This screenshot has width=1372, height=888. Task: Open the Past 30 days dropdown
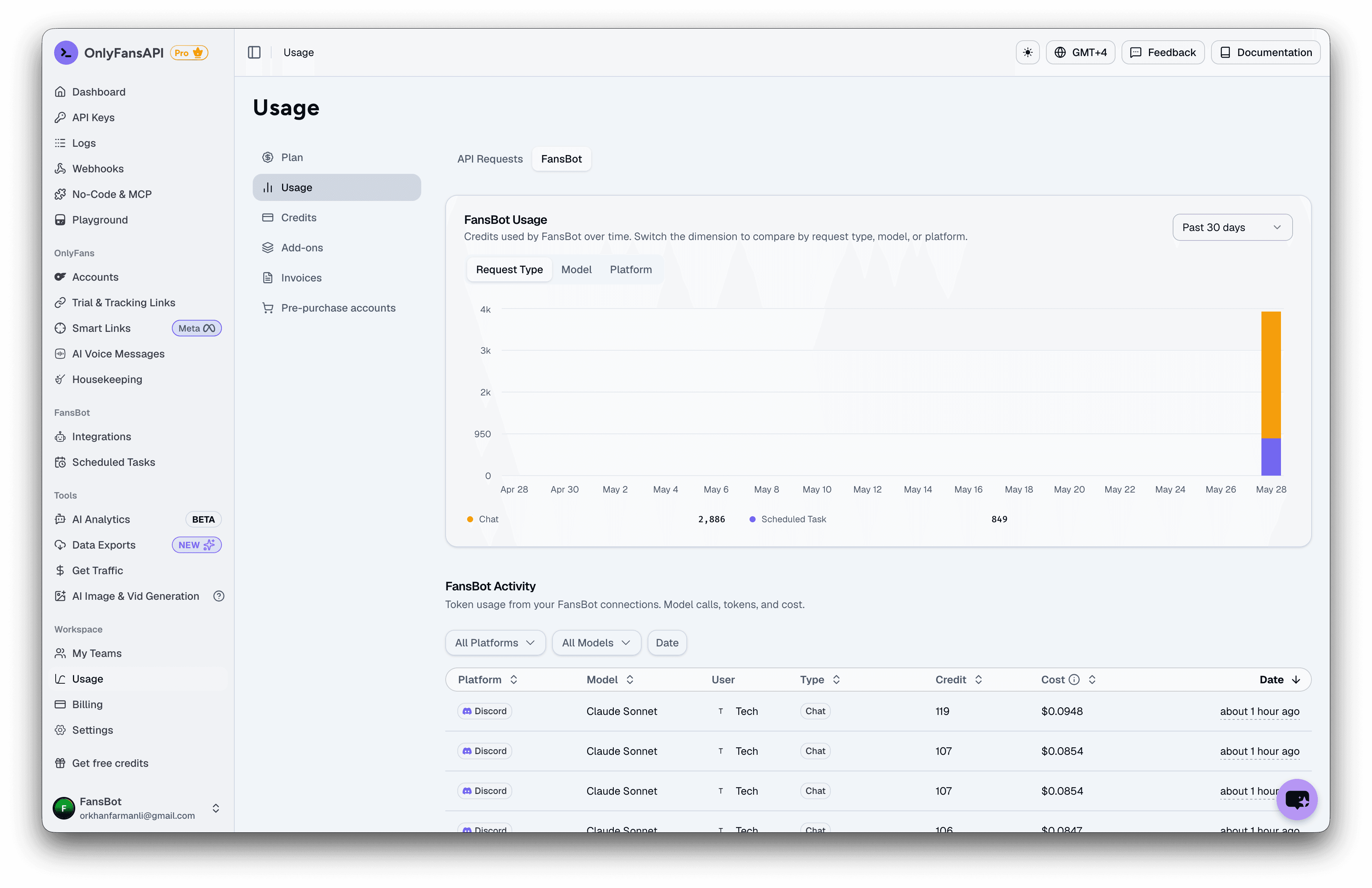pos(1232,227)
